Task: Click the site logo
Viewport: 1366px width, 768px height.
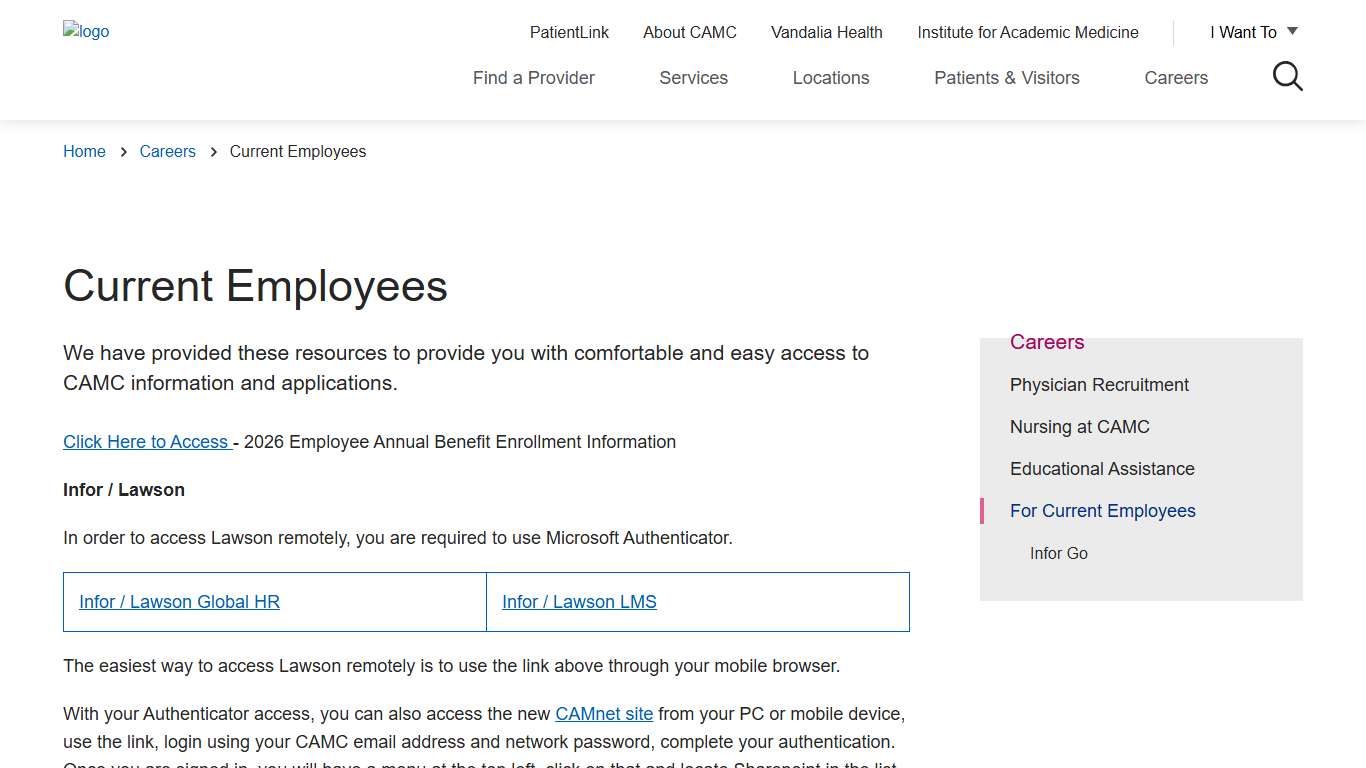Action: click(86, 31)
